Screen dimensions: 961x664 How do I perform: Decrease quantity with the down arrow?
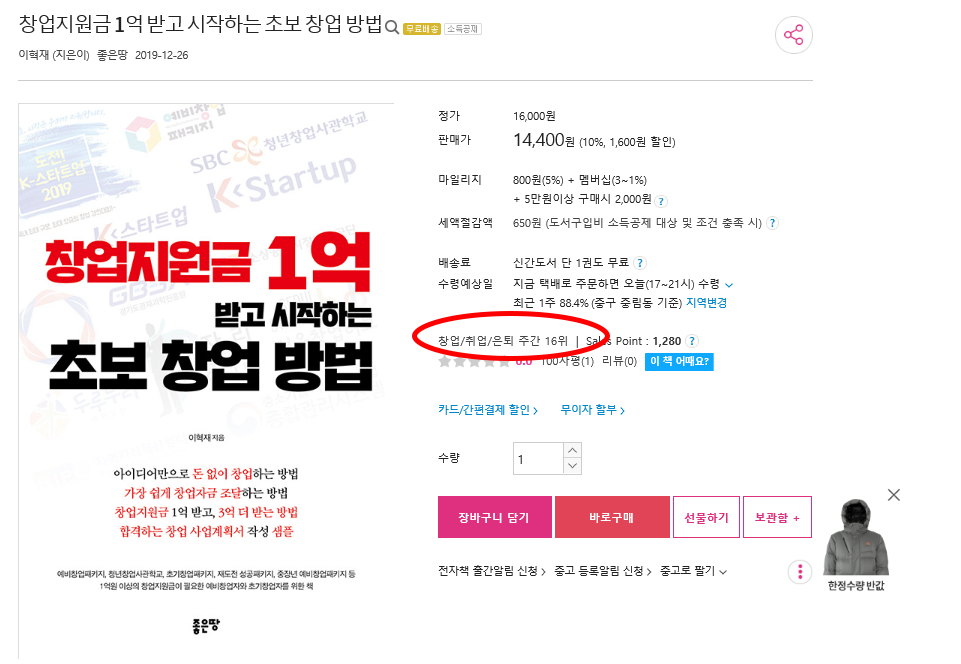(x=572, y=466)
